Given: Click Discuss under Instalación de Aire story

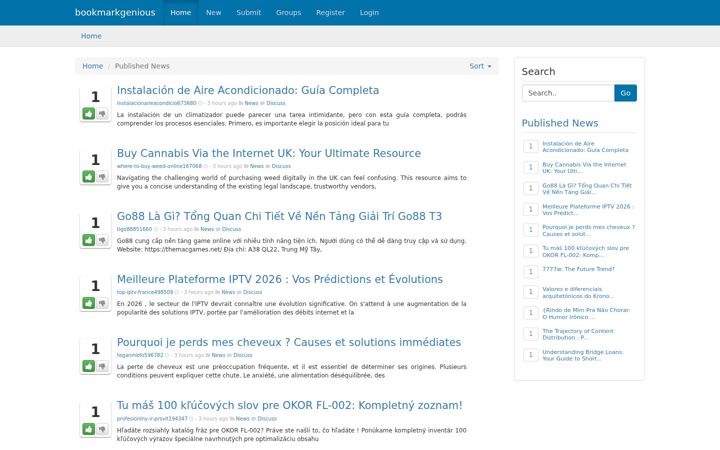Looking at the screenshot, I should tap(276, 103).
